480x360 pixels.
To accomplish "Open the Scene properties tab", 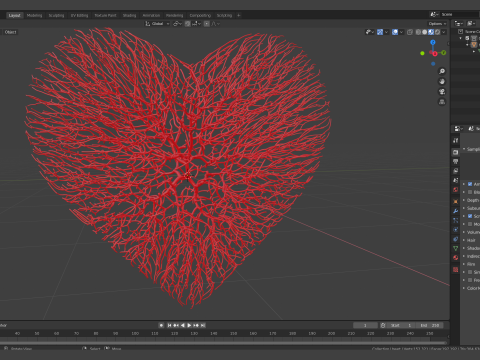I will 455,180.
